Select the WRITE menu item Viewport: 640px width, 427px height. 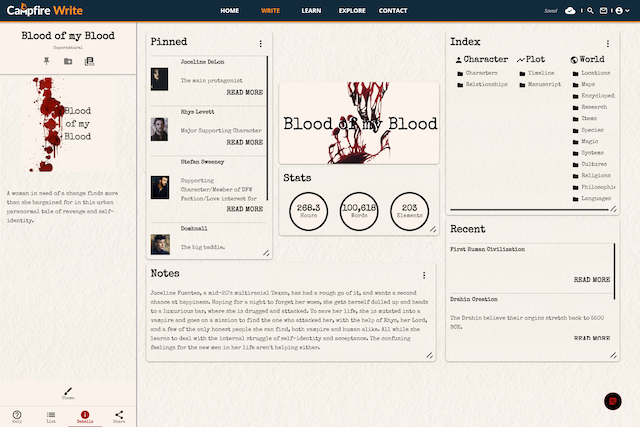coord(270,11)
